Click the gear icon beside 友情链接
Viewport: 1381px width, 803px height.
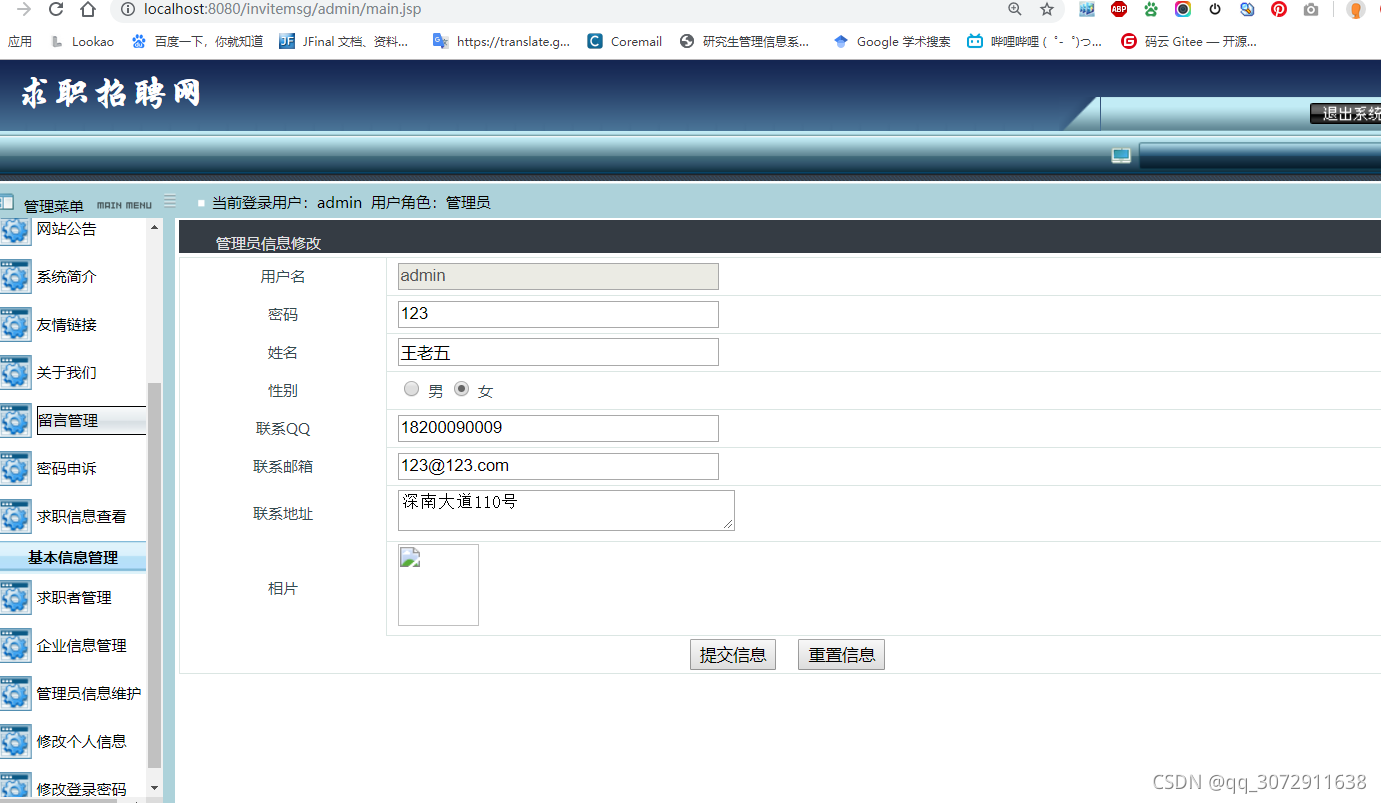point(15,325)
